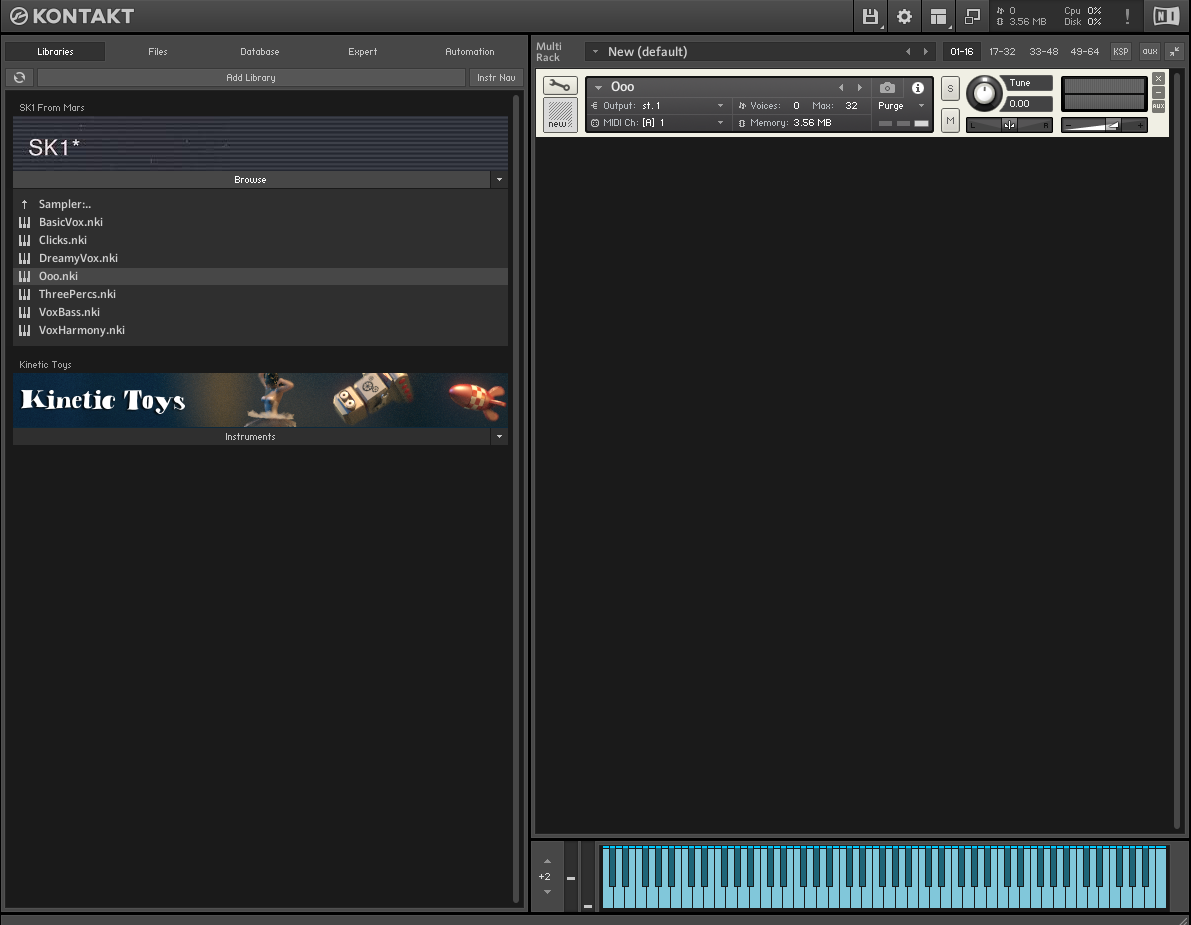Raise keyboard octave with up arrow
Screen dimensions: 1191x925
pos(547,861)
